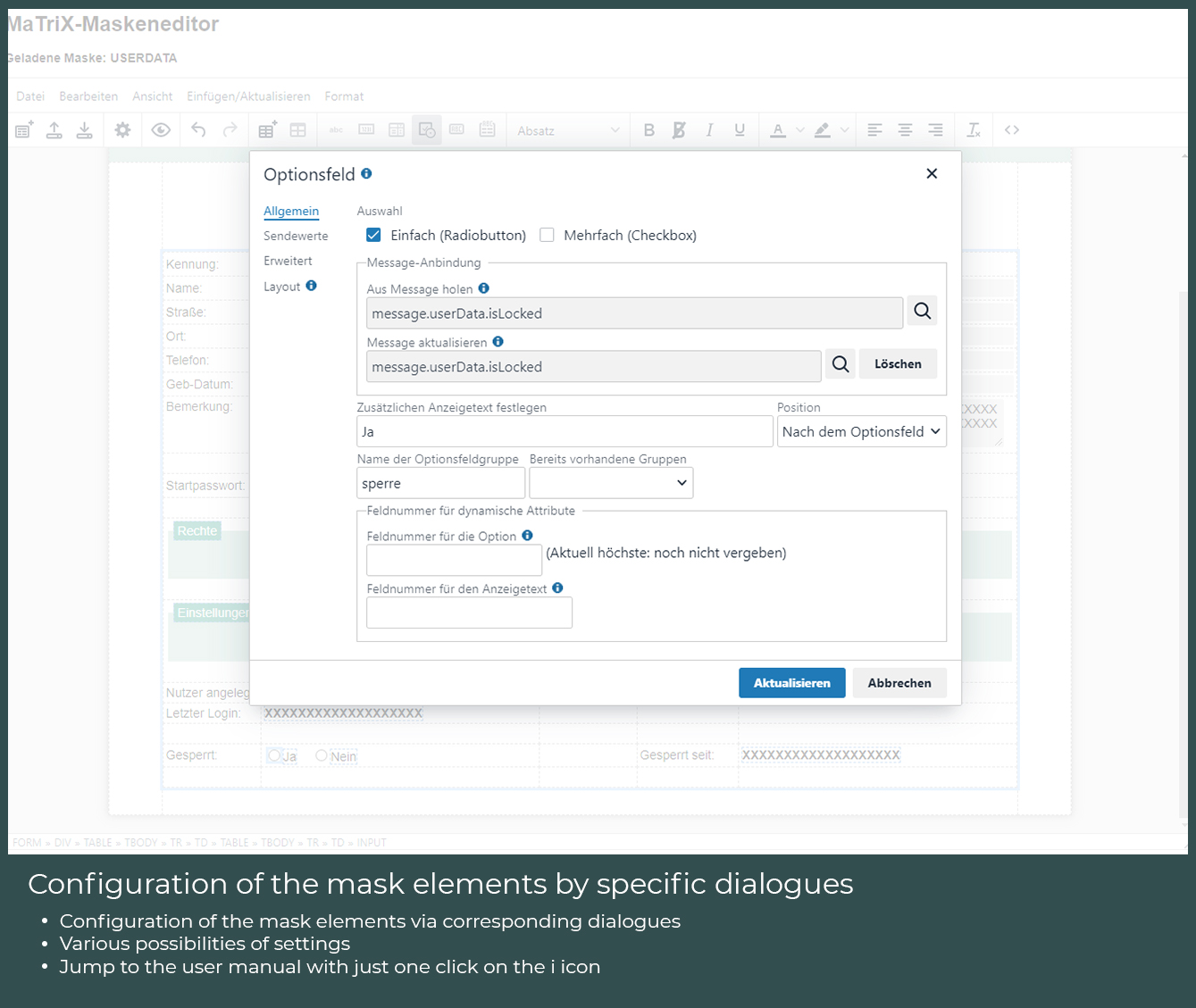Open the text color picker arrow
Screen dimensions: 1196x1008
pyautogui.click(x=800, y=130)
